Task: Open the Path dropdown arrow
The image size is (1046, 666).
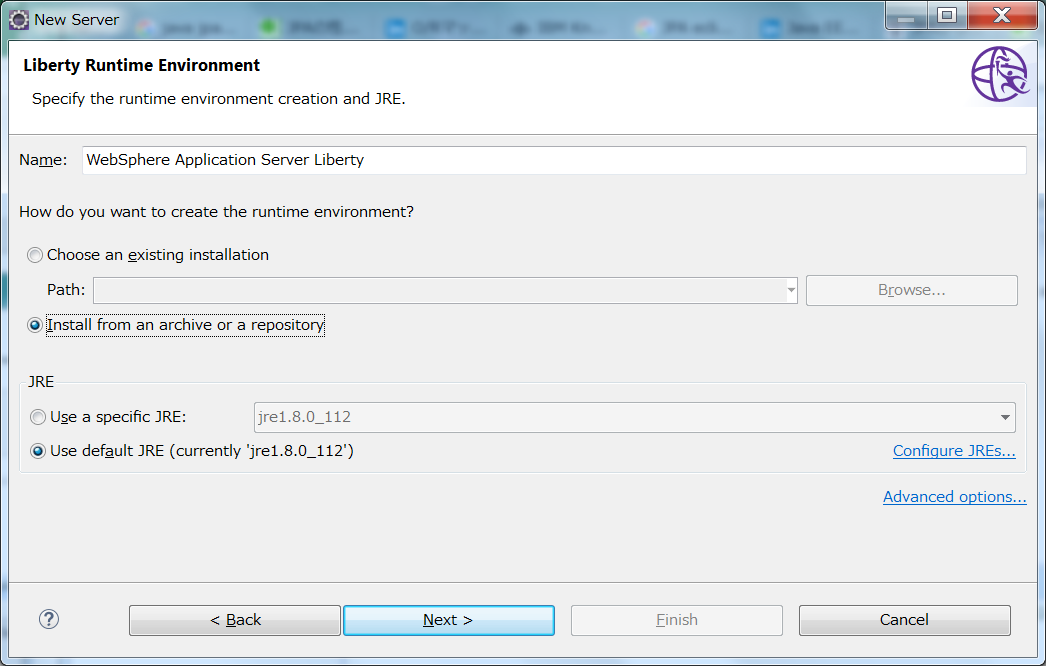Action: pos(789,289)
